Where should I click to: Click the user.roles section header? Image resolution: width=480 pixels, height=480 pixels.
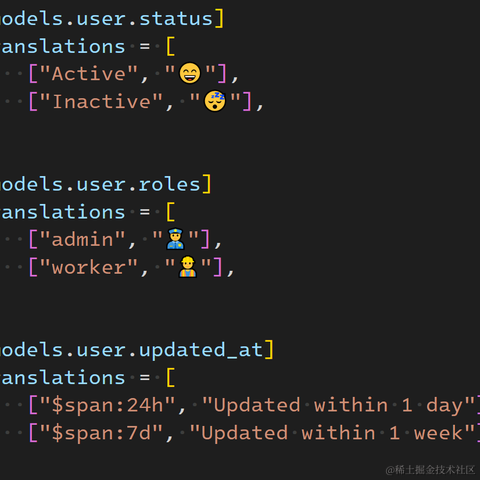click(100, 184)
